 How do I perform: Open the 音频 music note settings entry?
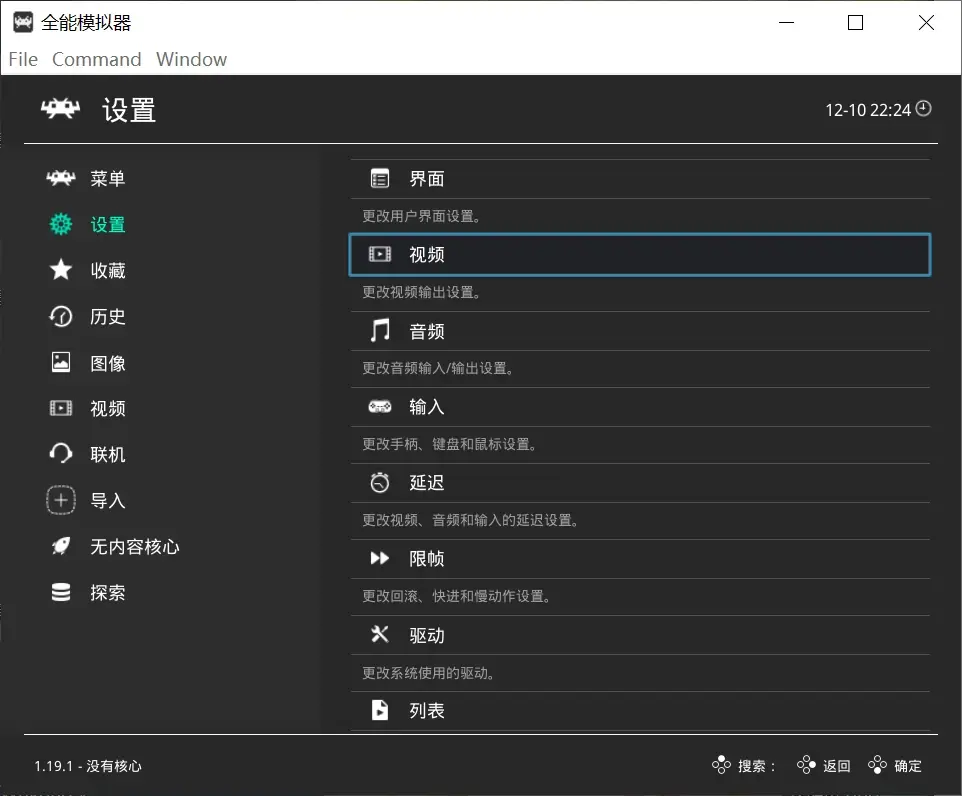pyautogui.click(x=640, y=331)
